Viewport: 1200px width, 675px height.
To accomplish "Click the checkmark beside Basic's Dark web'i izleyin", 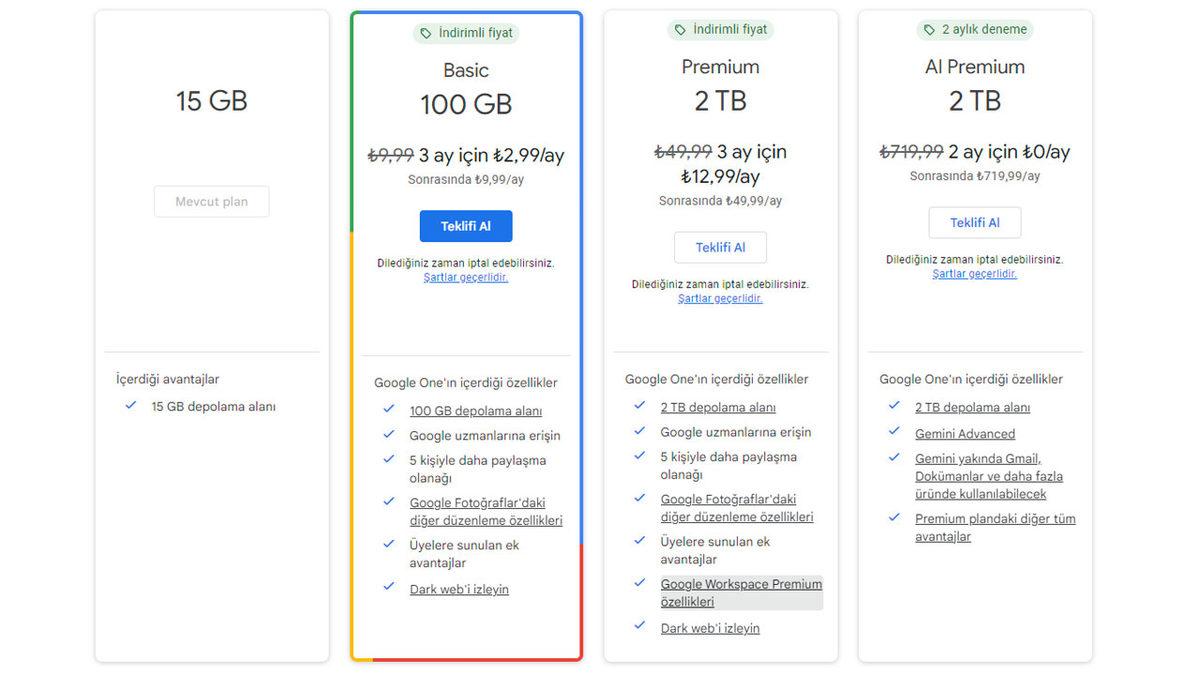I will [x=388, y=587].
